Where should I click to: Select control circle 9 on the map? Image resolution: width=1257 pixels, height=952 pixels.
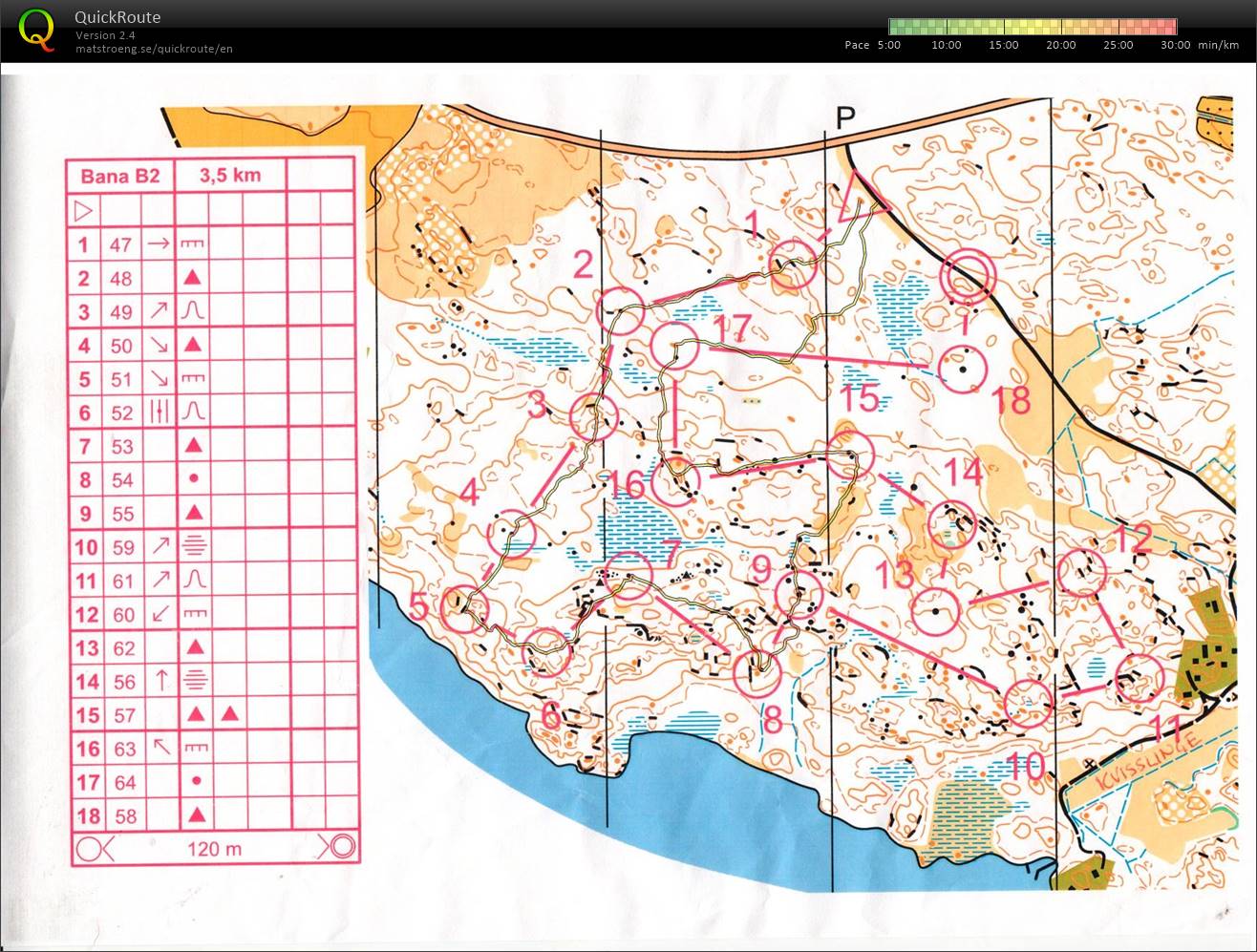(x=799, y=595)
